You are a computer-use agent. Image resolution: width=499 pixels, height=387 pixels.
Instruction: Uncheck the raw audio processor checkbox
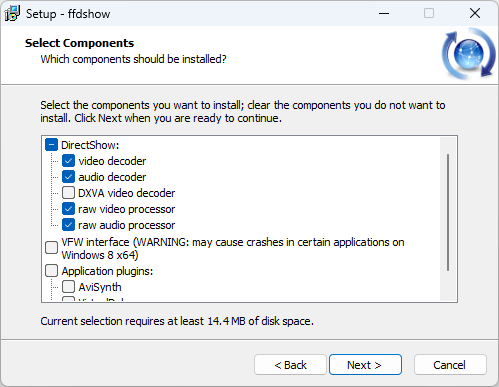coord(68,225)
